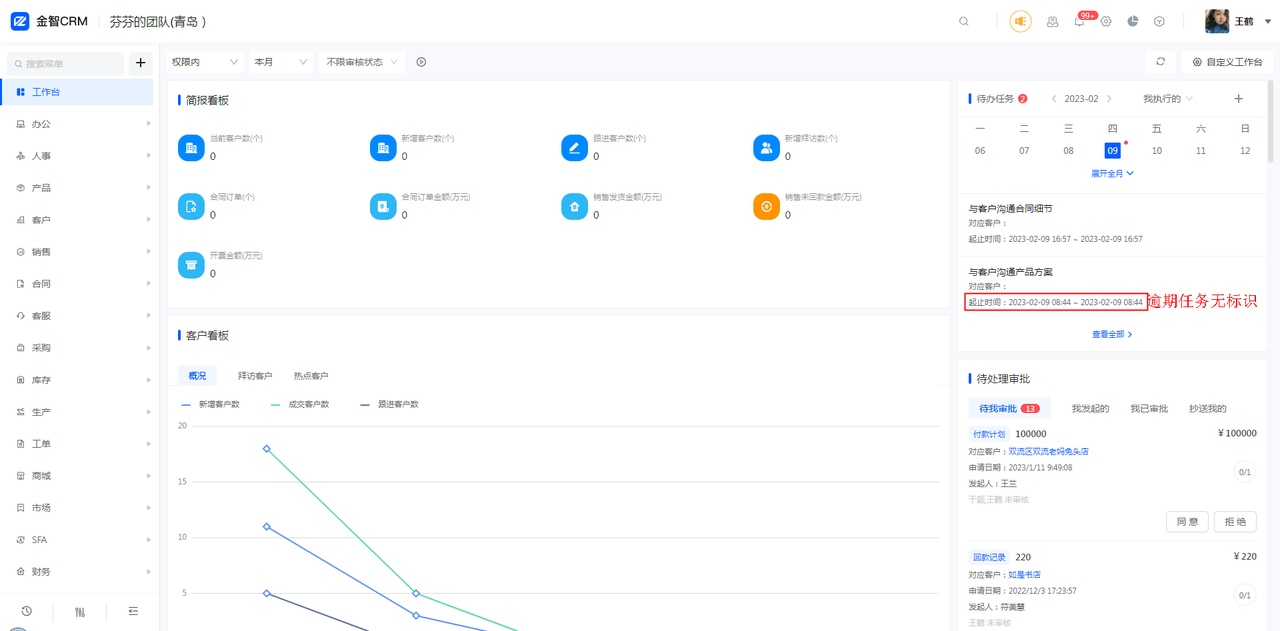Screen dimensions: 1280x631
Task: Open the 权限内 permission dropdown
Action: coord(205,62)
